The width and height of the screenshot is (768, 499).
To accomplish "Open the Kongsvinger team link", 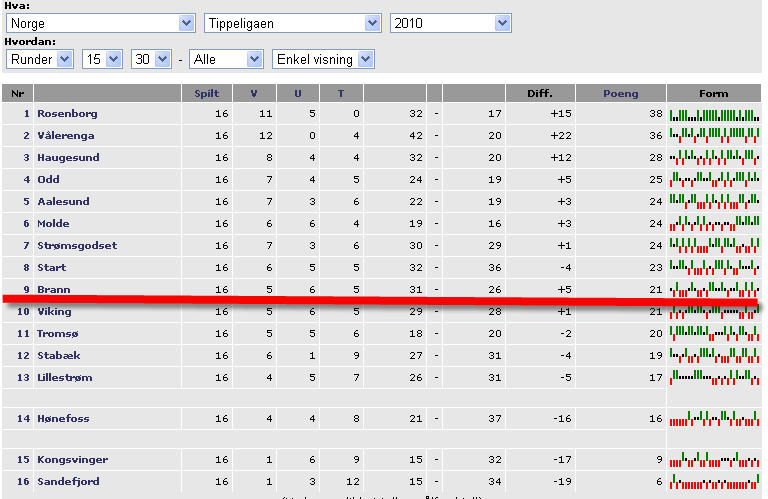I will [x=73, y=460].
